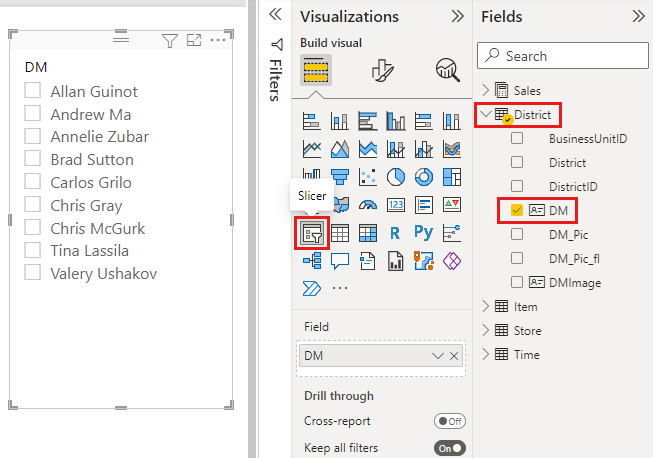
Task: Select the Stacked column chart visual
Action: (x=339, y=121)
